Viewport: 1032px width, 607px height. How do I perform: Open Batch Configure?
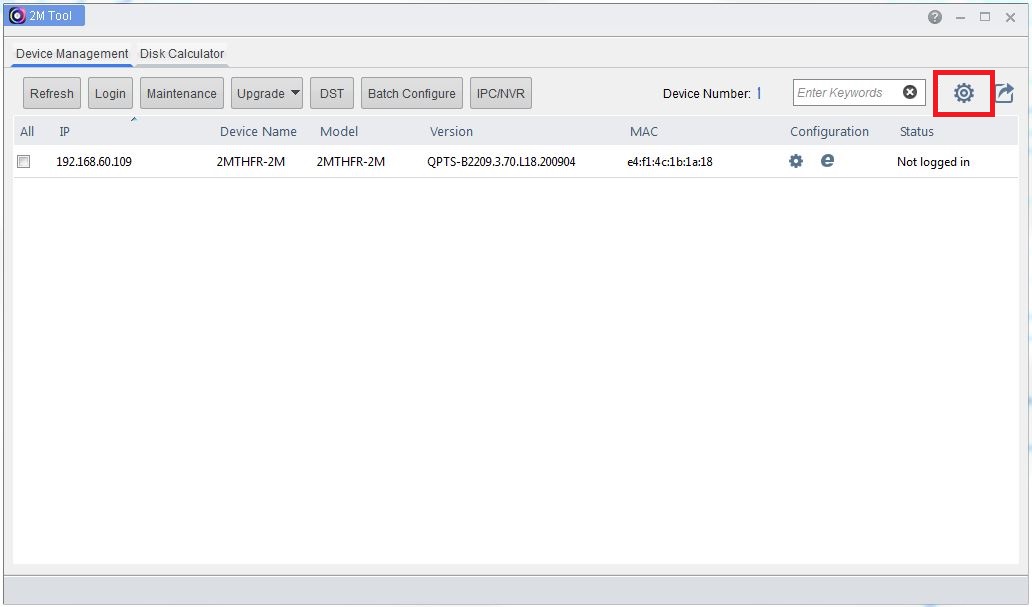tap(412, 93)
